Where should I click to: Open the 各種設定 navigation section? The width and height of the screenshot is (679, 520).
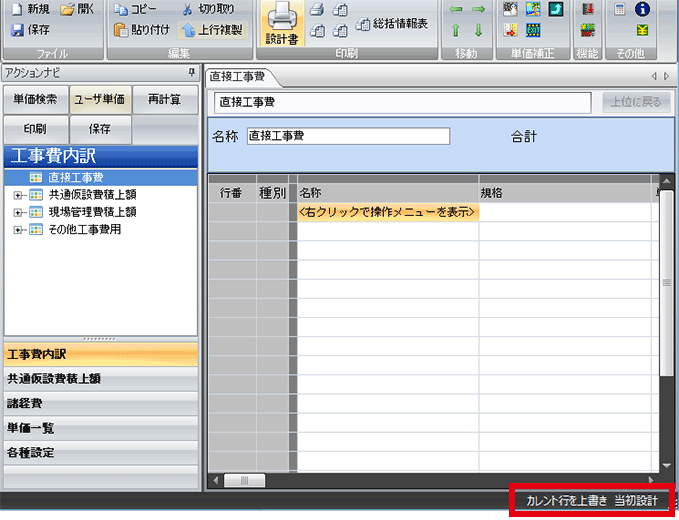(100, 453)
